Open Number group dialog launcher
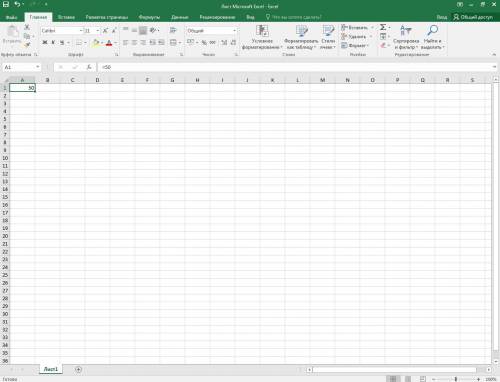Screen dimensions: 500x382 236,54
